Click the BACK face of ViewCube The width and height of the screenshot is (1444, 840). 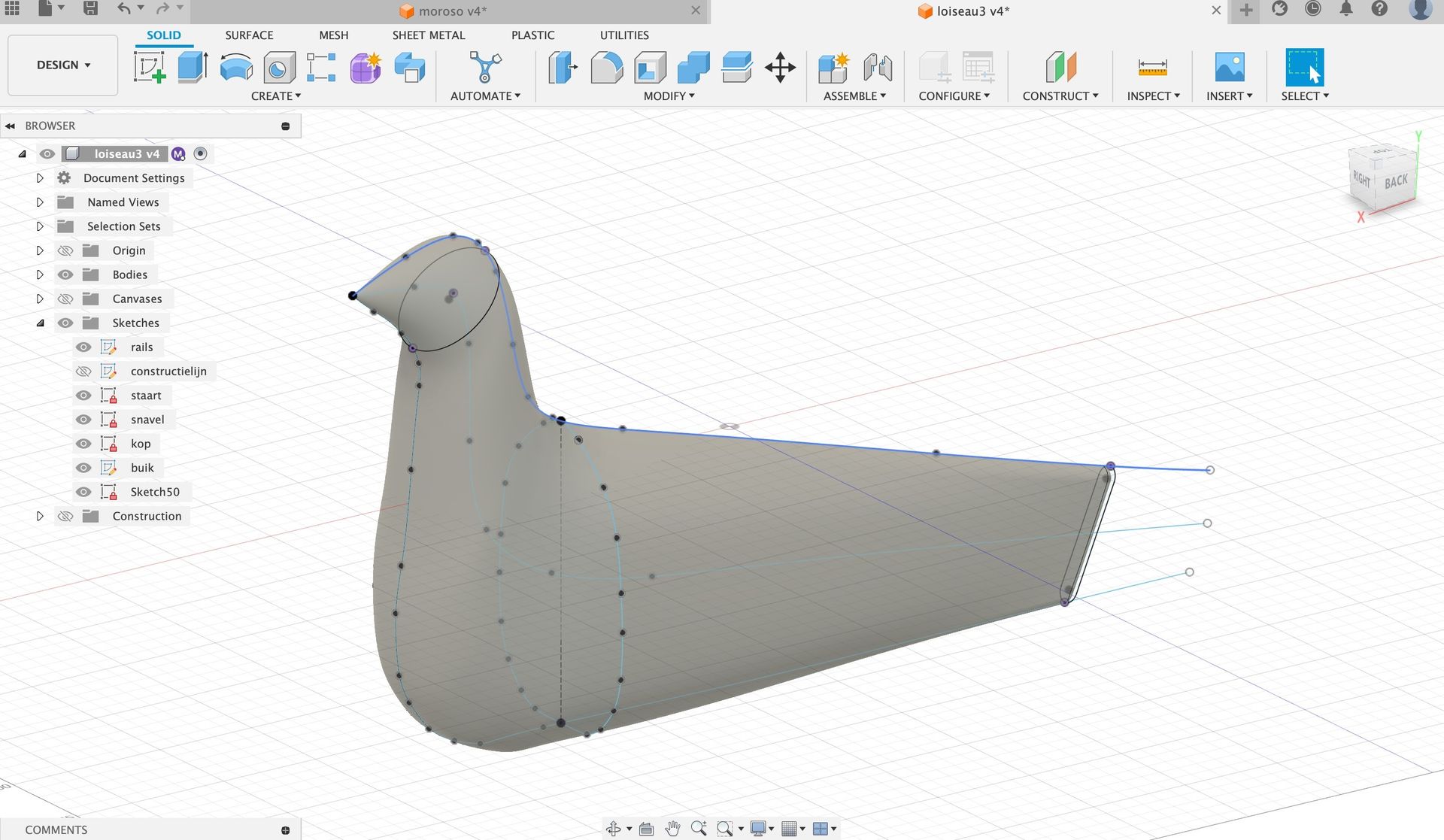tap(1395, 182)
